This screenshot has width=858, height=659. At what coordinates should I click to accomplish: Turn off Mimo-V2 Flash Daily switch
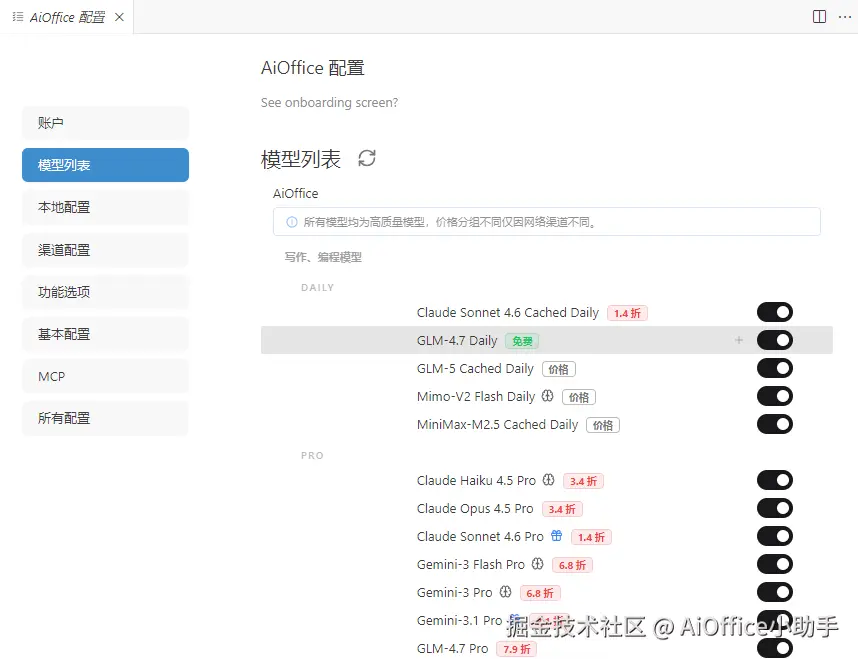(775, 396)
